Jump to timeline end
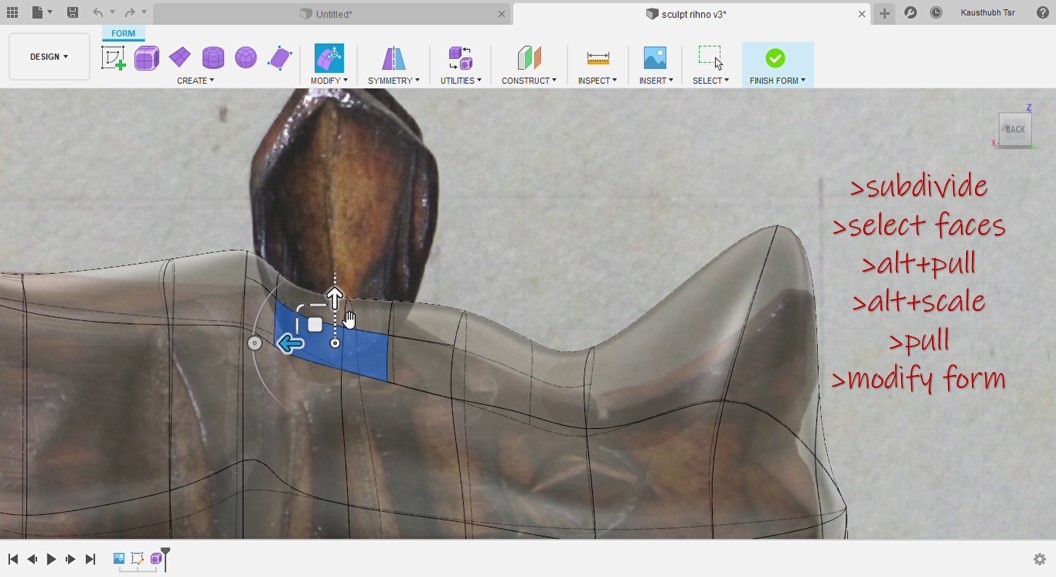 tap(90, 559)
